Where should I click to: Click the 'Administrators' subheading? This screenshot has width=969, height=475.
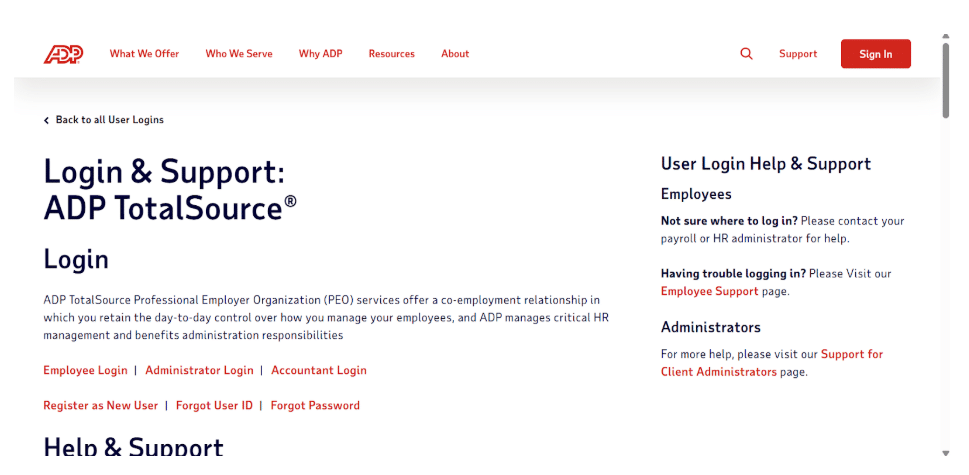coord(711,327)
